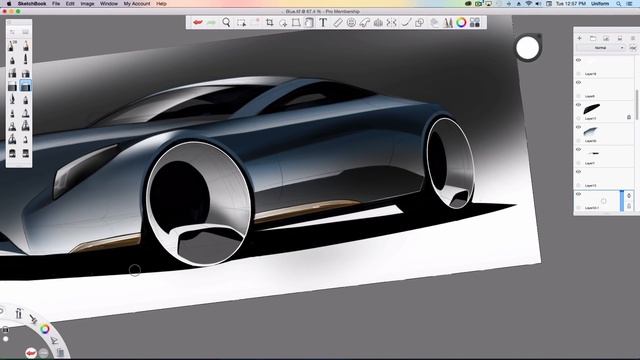
Task: Click the Add Image layer icon
Action: pos(606,38)
